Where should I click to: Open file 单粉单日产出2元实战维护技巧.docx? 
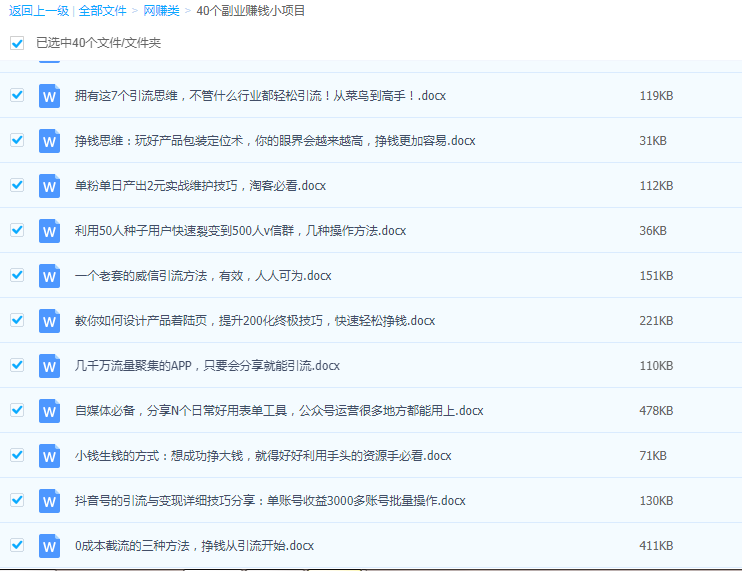tap(200, 186)
